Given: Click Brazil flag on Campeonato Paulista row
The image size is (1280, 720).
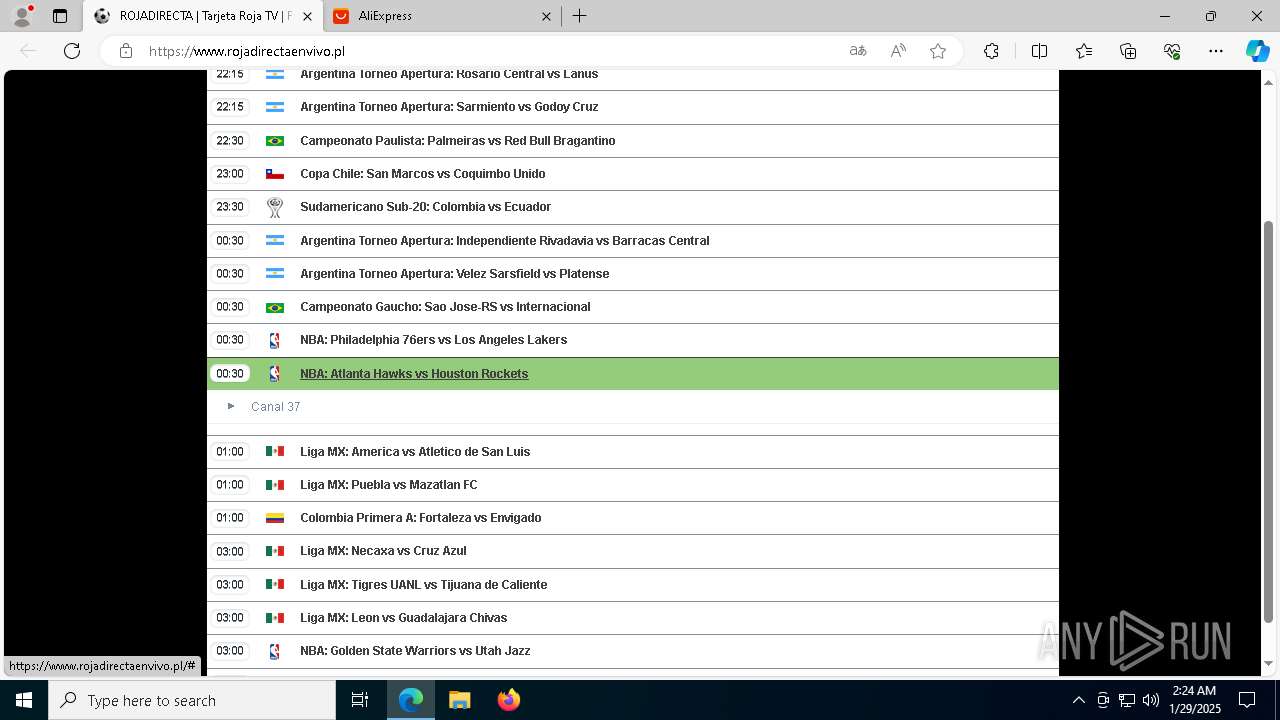Looking at the screenshot, I should pos(274,141).
